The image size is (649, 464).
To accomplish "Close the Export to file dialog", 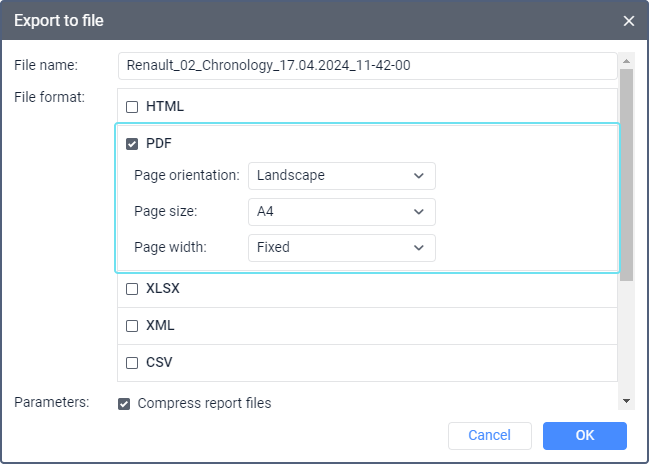I will tap(628, 21).
